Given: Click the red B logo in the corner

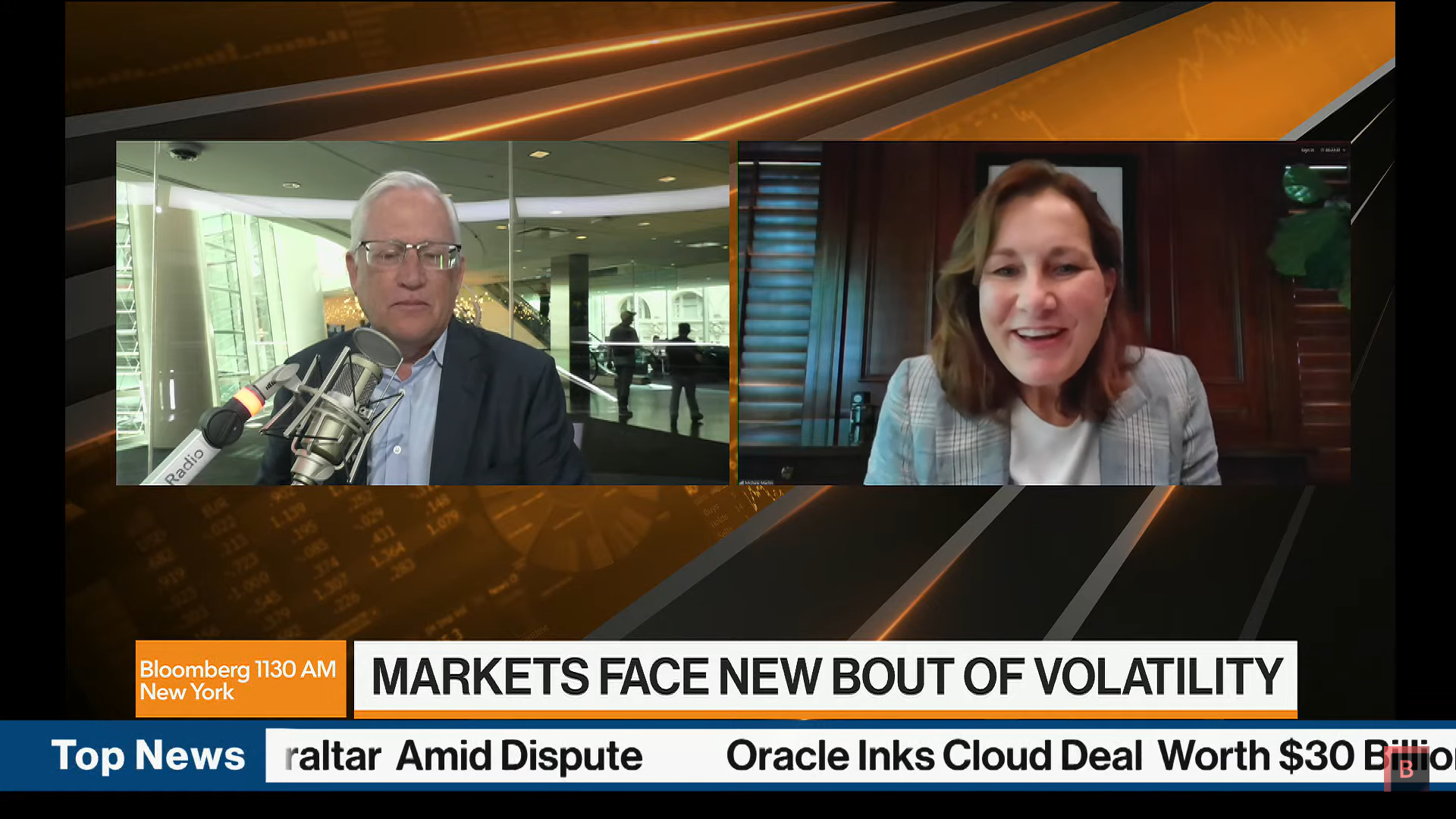Looking at the screenshot, I should (x=1406, y=768).
